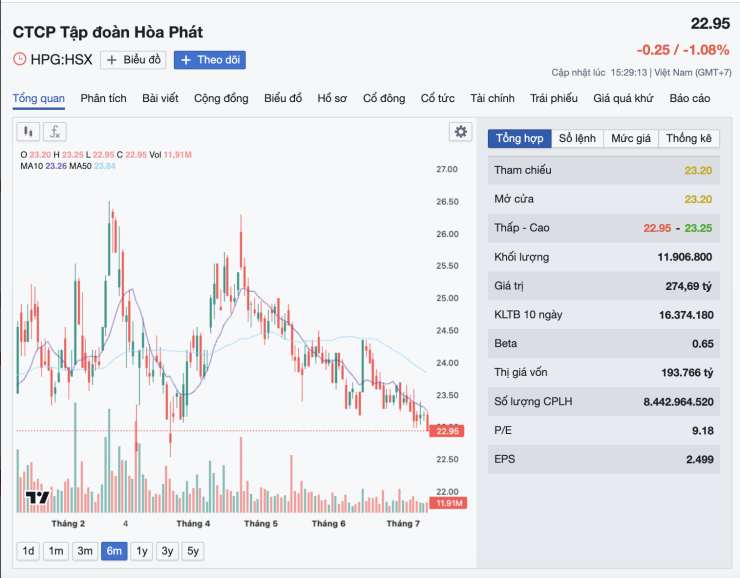Screen dimensions: 740x578
Task: Open Giá quá khứ tab
Action: (x=623, y=98)
